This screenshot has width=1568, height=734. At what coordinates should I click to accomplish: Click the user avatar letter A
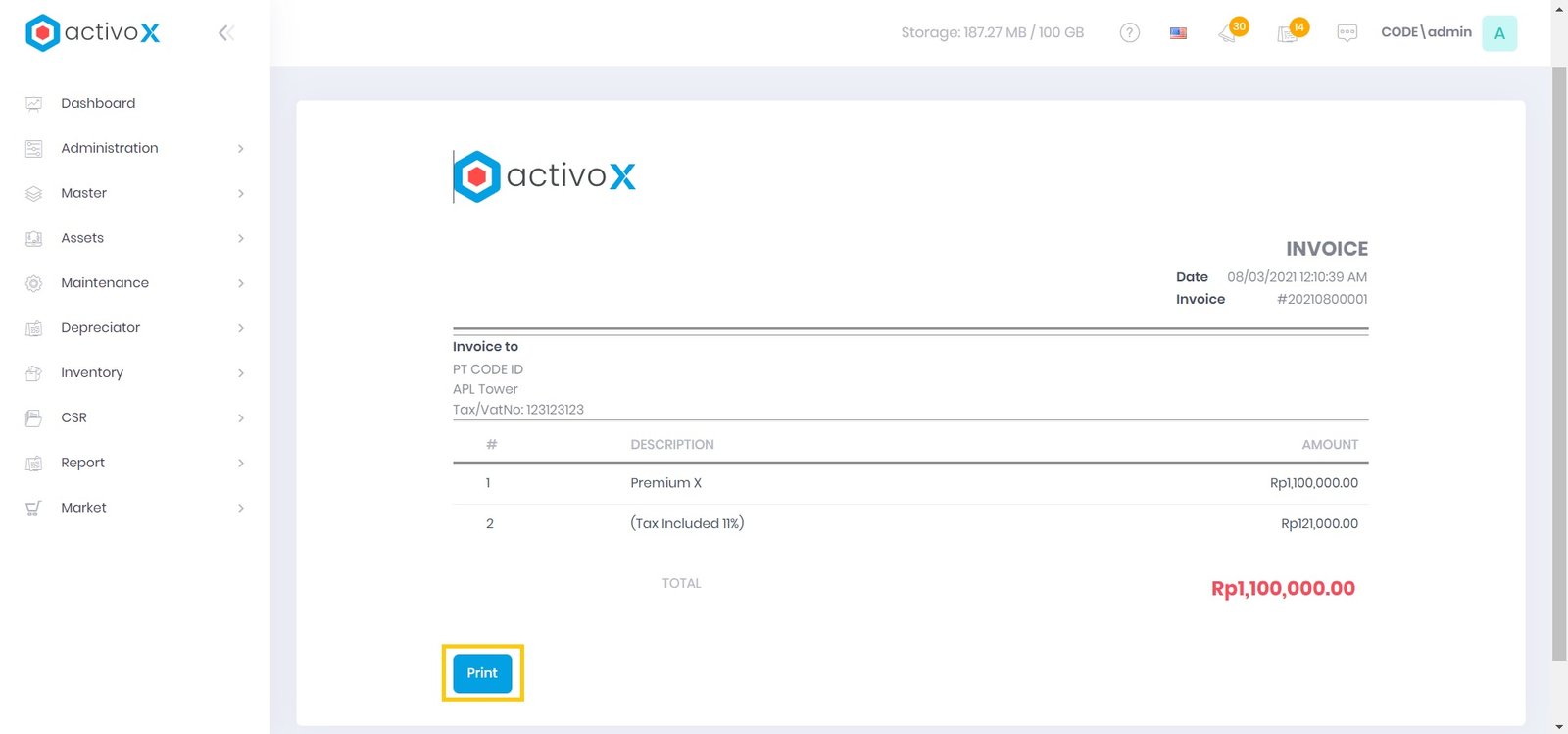pyautogui.click(x=1498, y=33)
